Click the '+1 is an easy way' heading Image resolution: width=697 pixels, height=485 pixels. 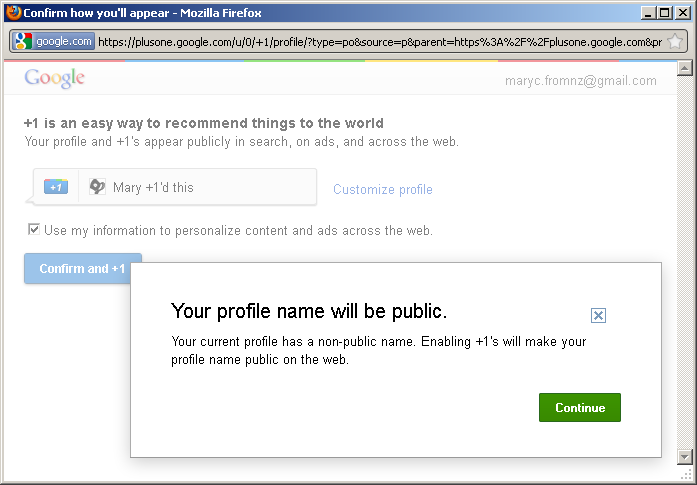pos(204,123)
